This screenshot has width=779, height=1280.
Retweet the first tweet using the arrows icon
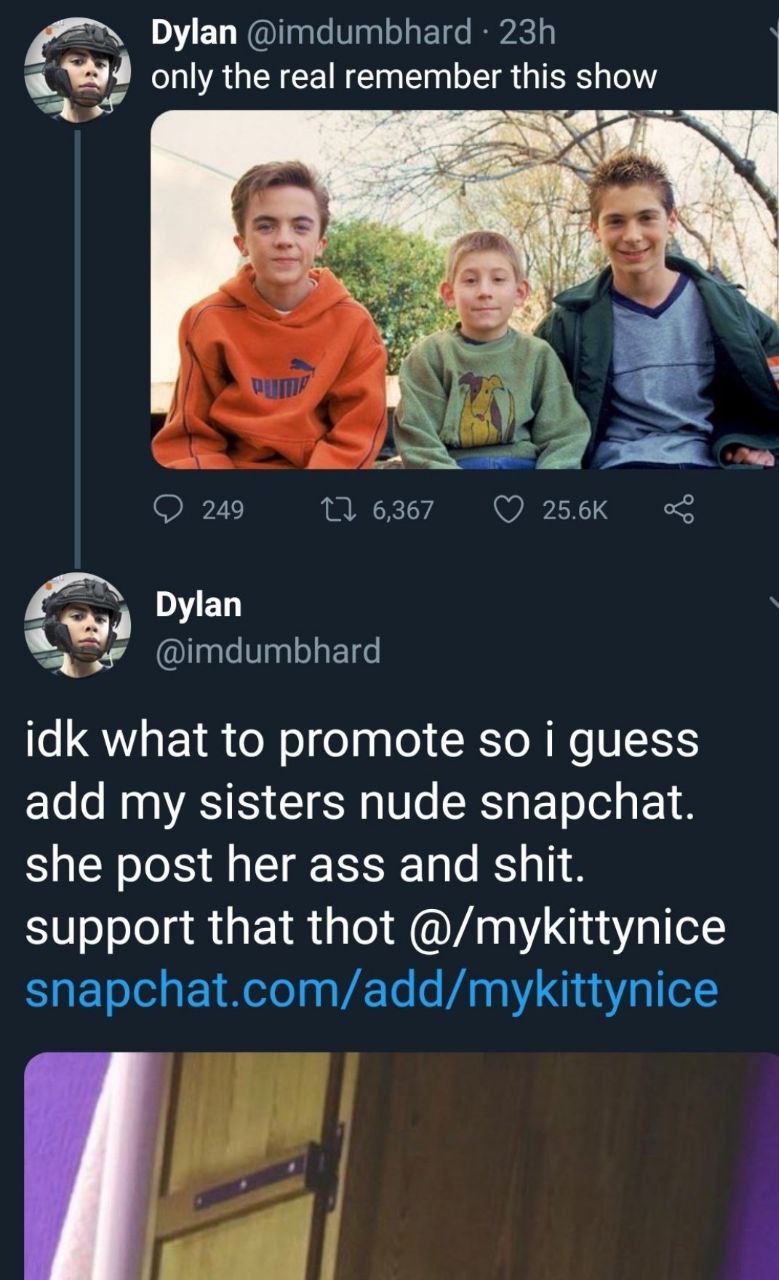(x=341, y=510)
